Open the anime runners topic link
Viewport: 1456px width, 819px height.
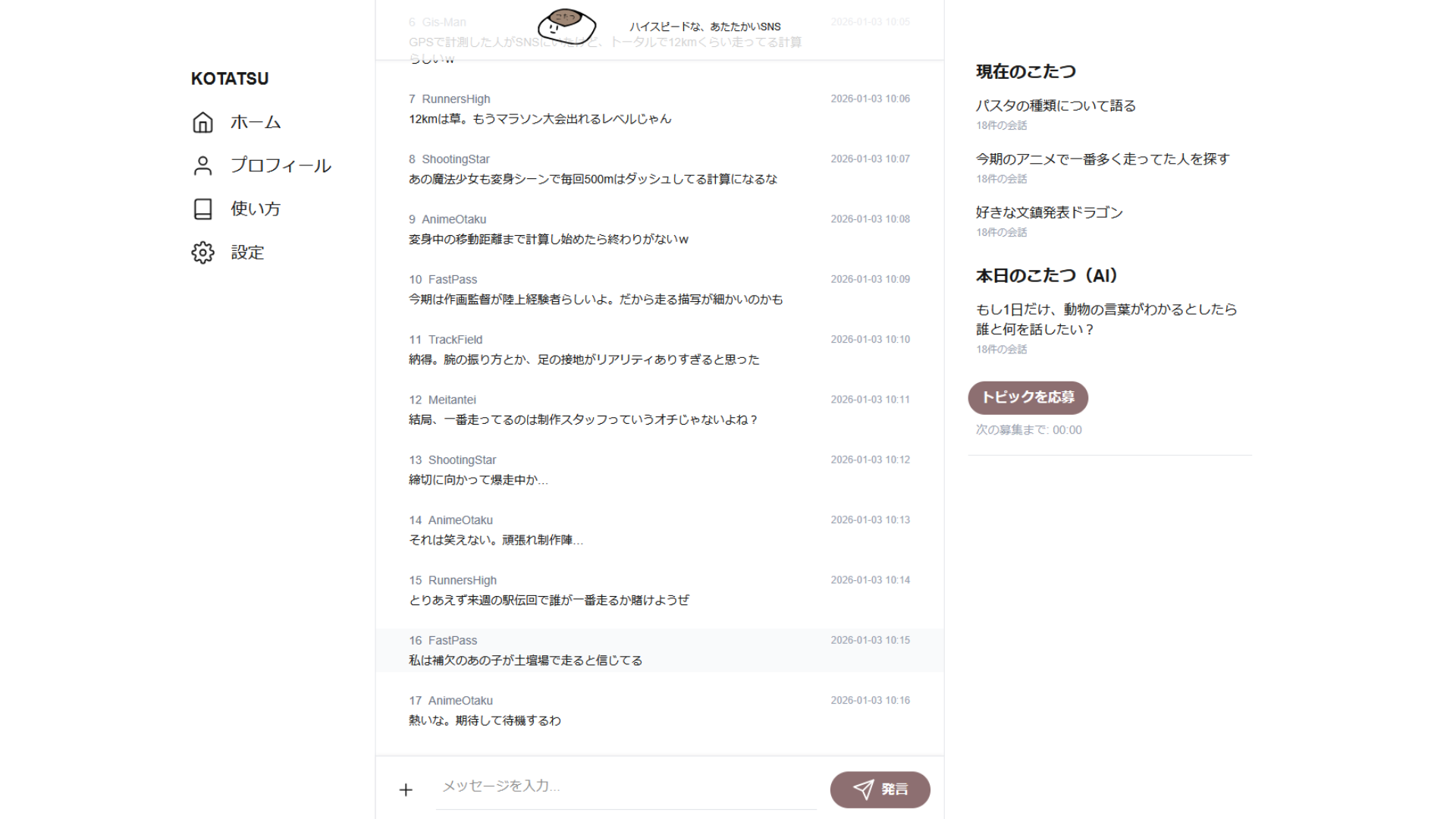point(1102,159)
